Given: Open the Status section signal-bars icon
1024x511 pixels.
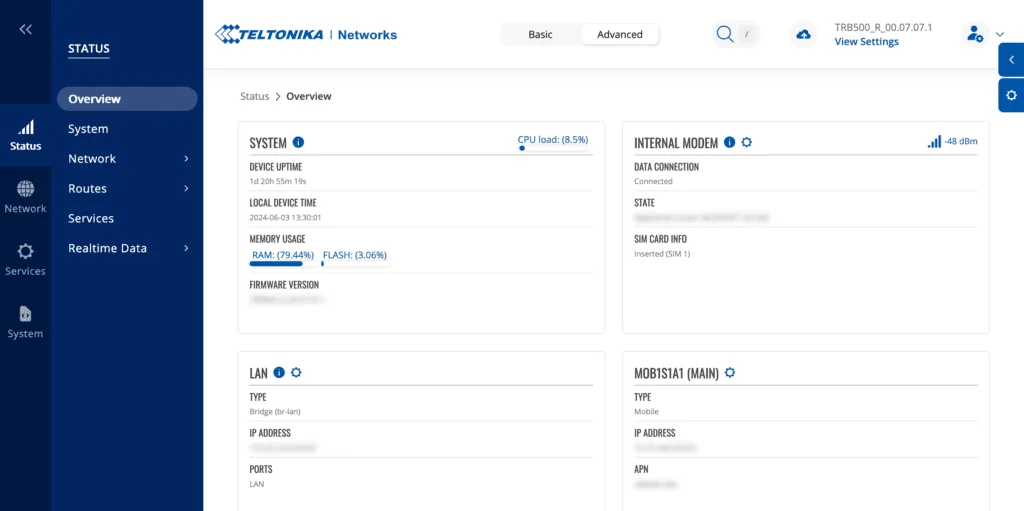Looking at the screenshot, I should (x=25, y=127).
